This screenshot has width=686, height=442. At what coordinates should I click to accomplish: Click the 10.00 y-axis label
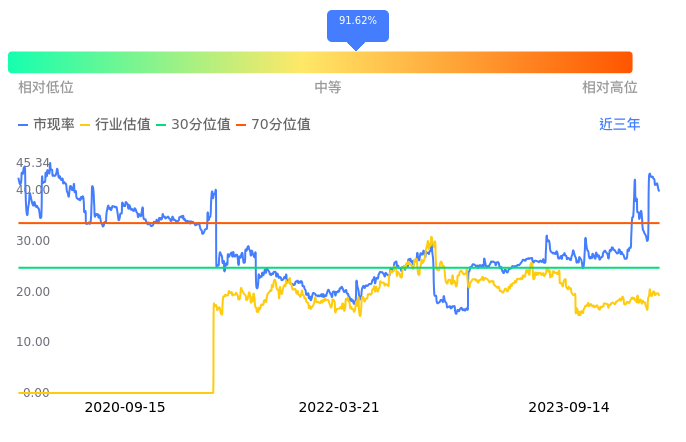tap(33, 342)
